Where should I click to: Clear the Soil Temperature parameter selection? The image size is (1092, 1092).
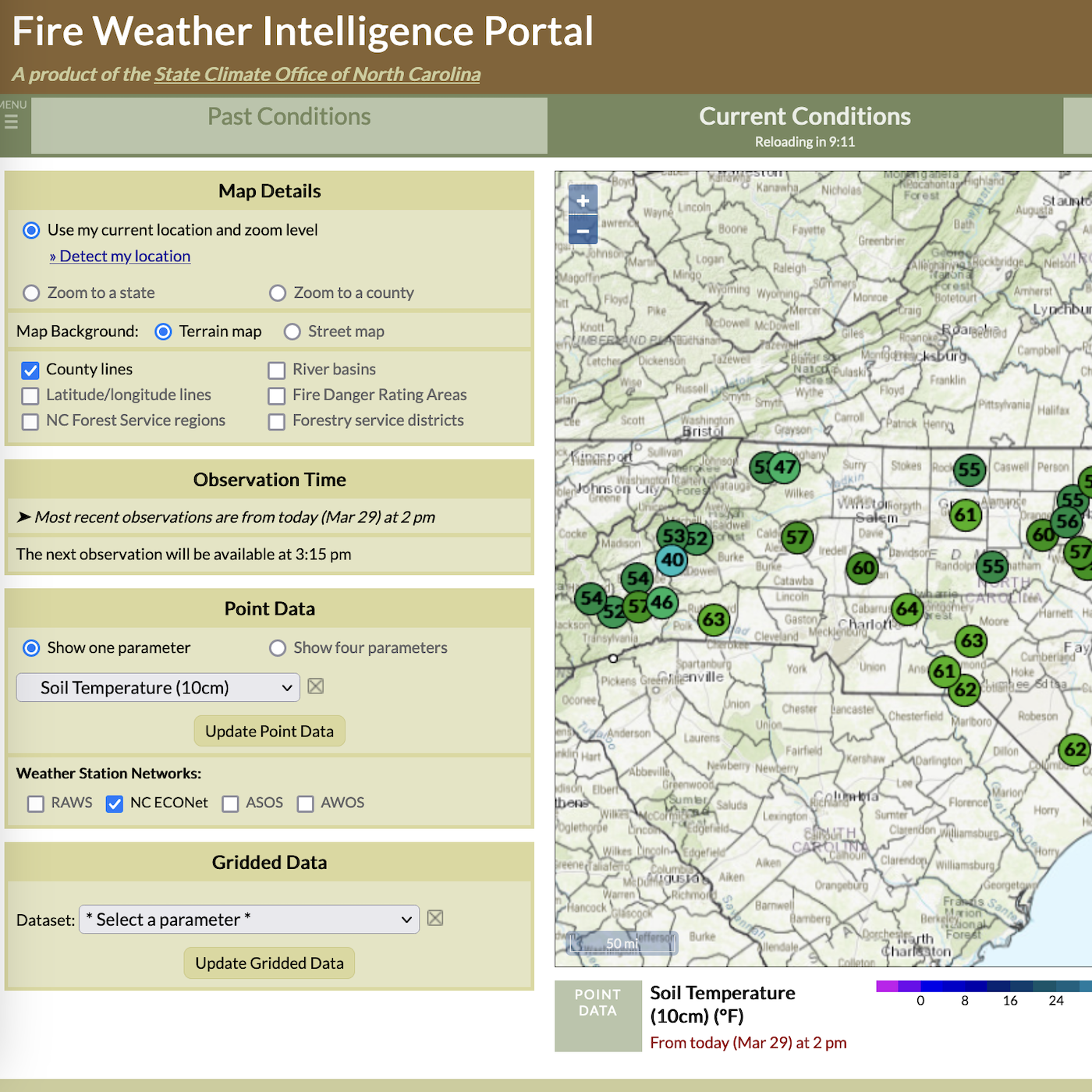coord(315,686)
